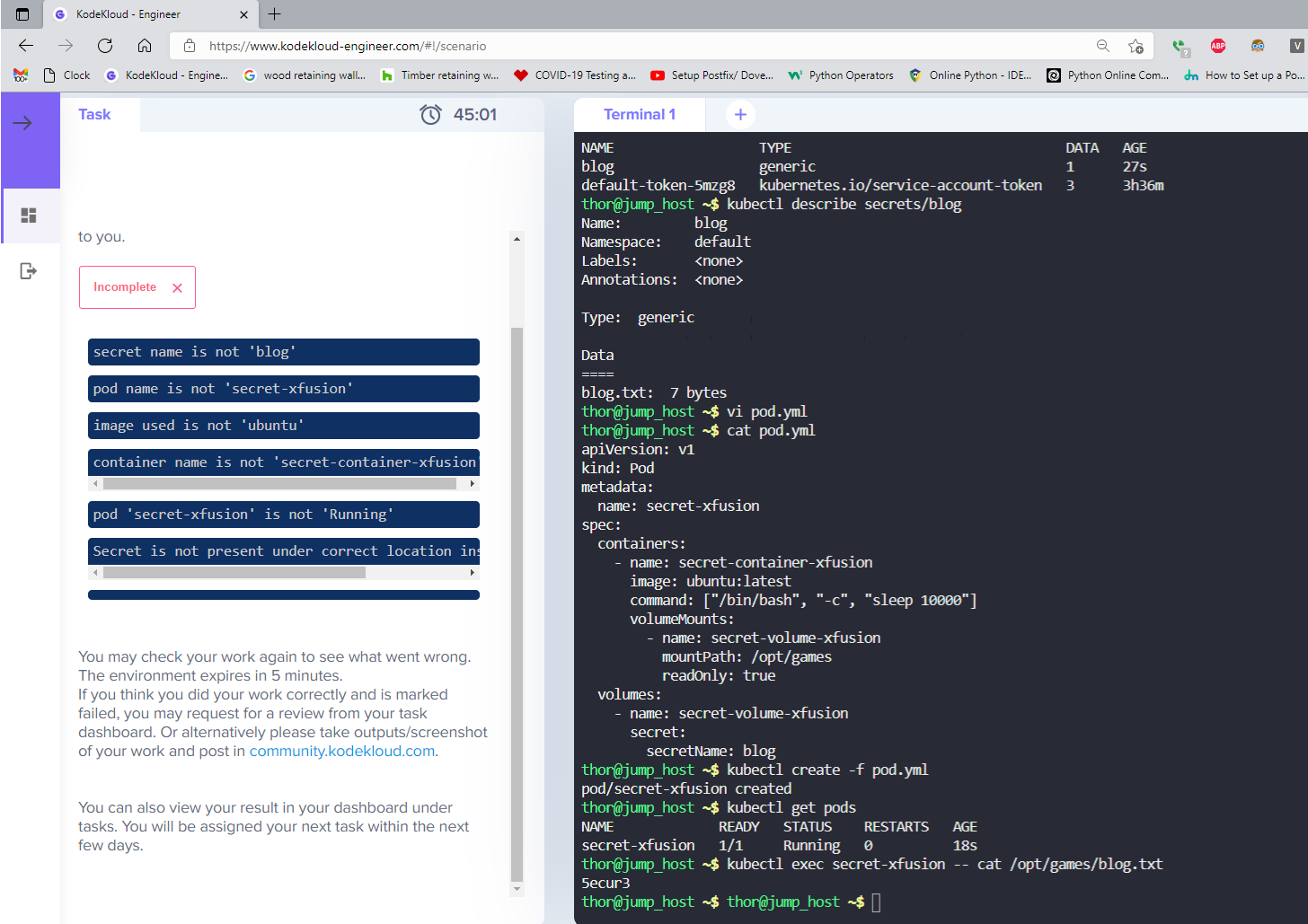Switch to the Terminal 1 tab
Screen dimensions: 1308x924
639,114
